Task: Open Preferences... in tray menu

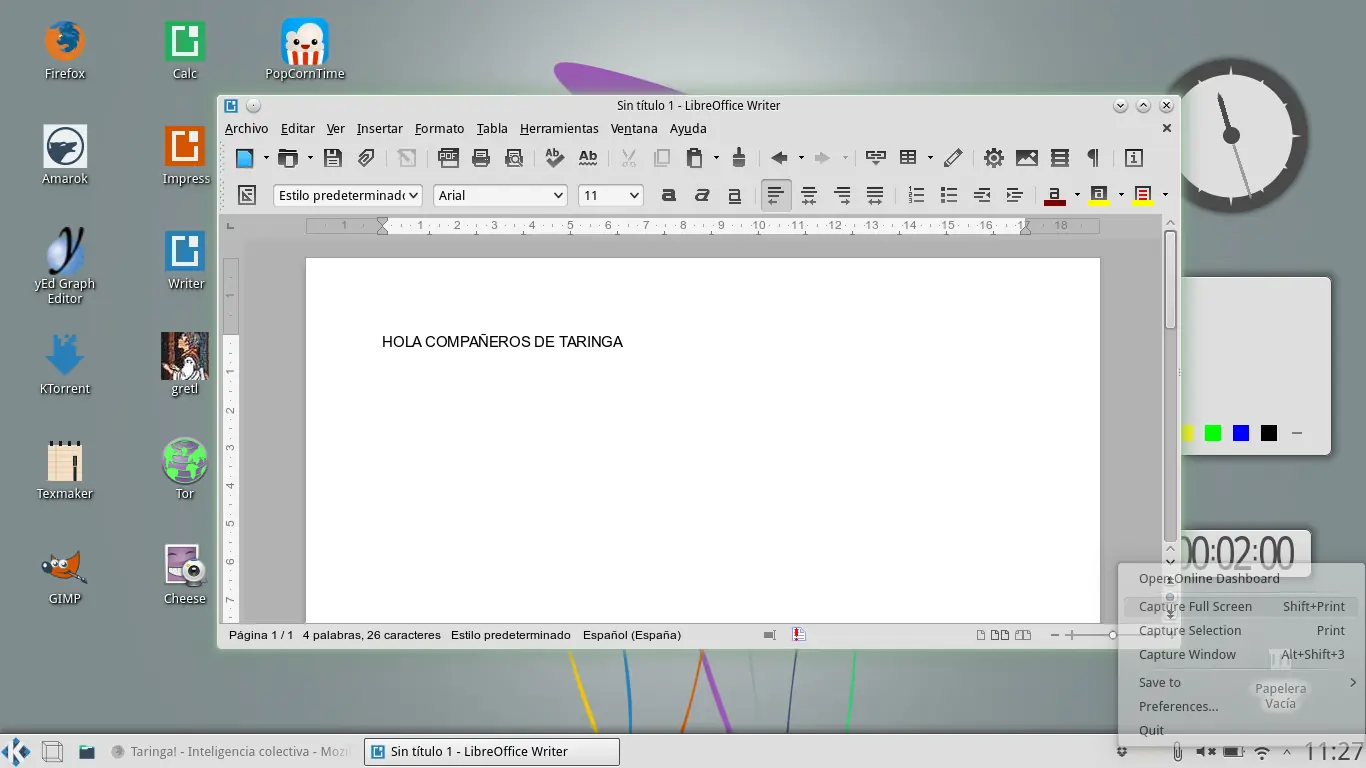Action: coord(1241,706)
